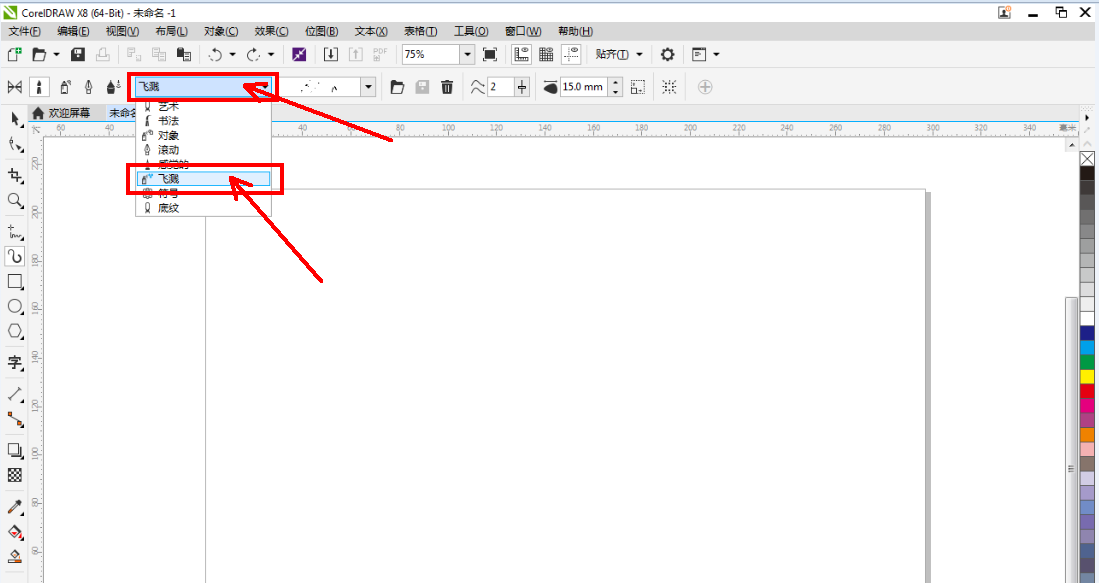Select the Pick tool in the toolbox

pyautogui.click(x=15, y=119)
